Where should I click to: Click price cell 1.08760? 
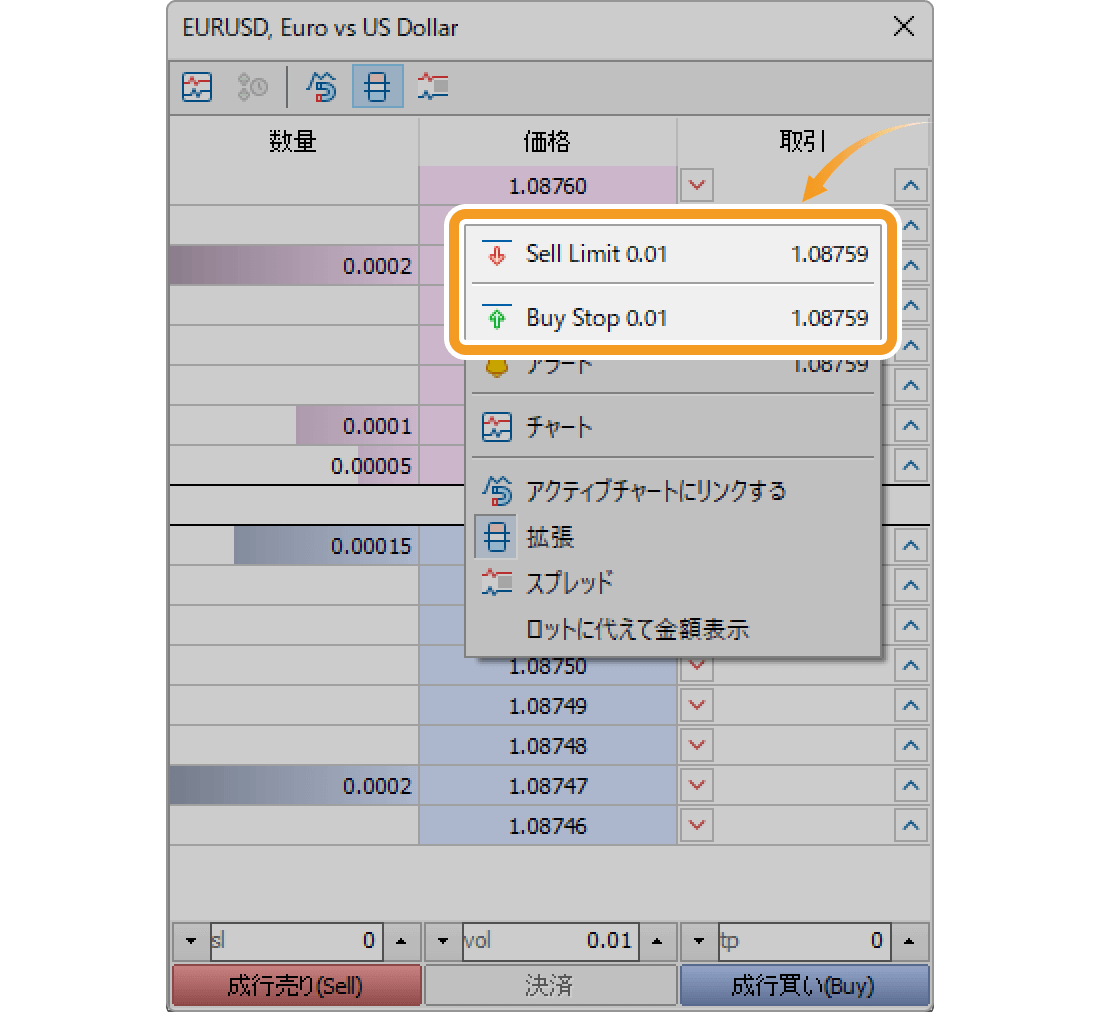[x=547, y=186]
